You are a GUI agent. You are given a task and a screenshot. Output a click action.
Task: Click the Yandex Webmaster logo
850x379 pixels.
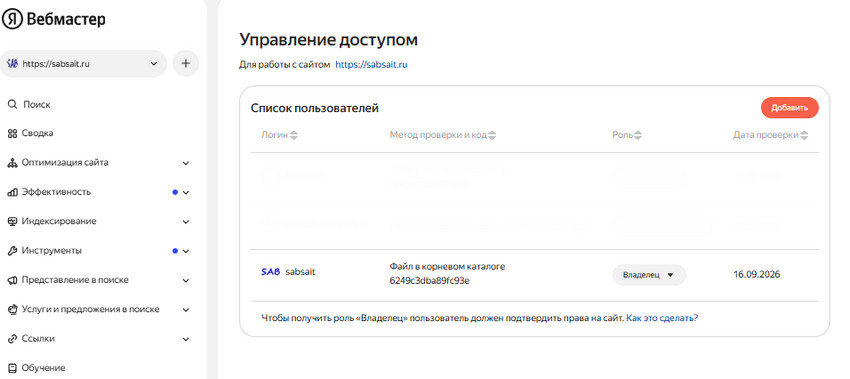click(54, 20)
